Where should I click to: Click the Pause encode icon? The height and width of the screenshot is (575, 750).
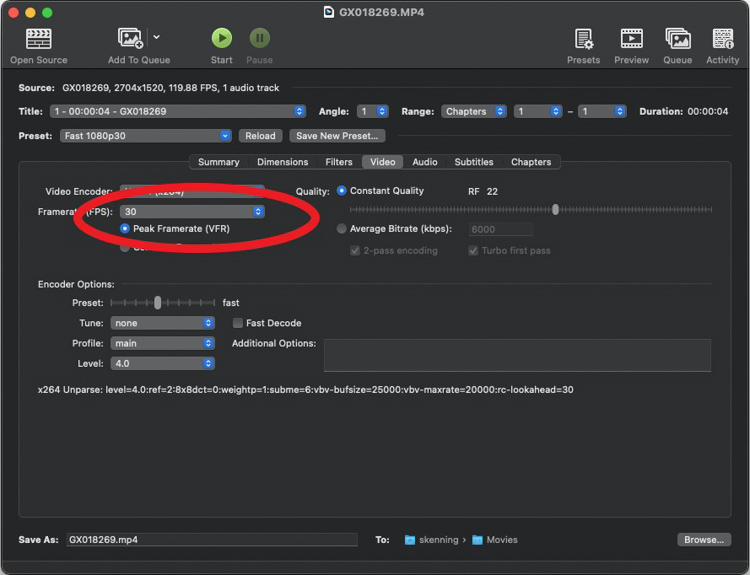click(x=260, y=38)
